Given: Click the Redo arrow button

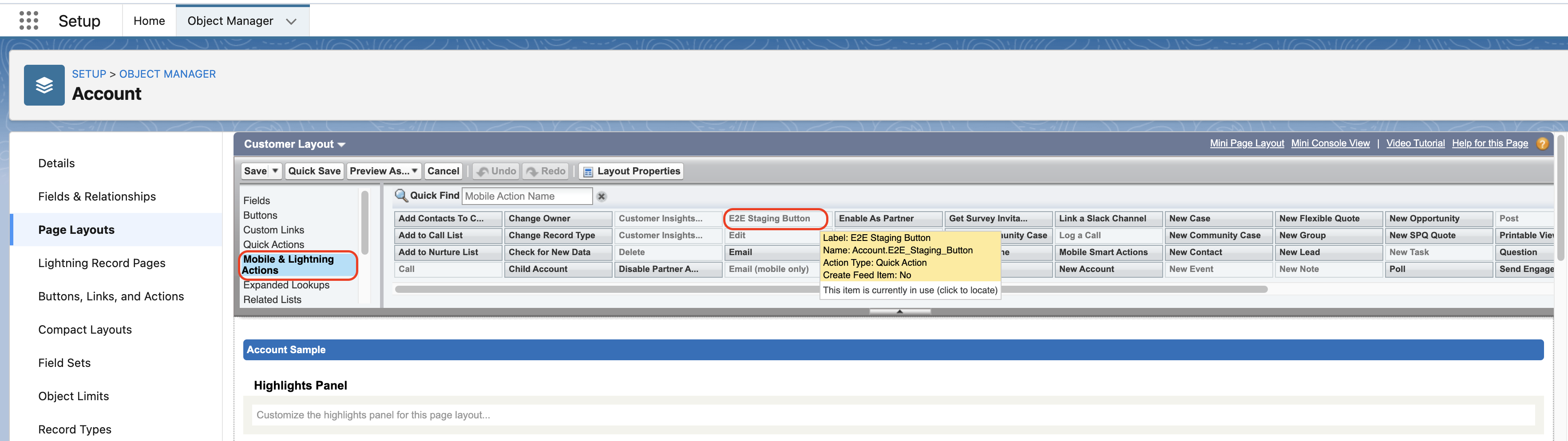Looking at the screenshot, I should 546,172.
